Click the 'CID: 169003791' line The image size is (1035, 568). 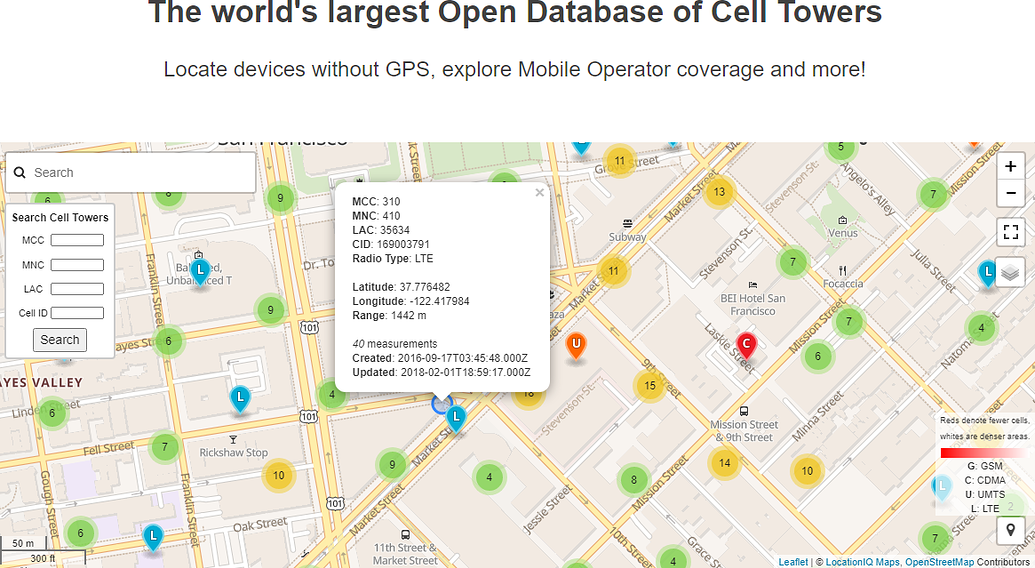coord(391,244)
